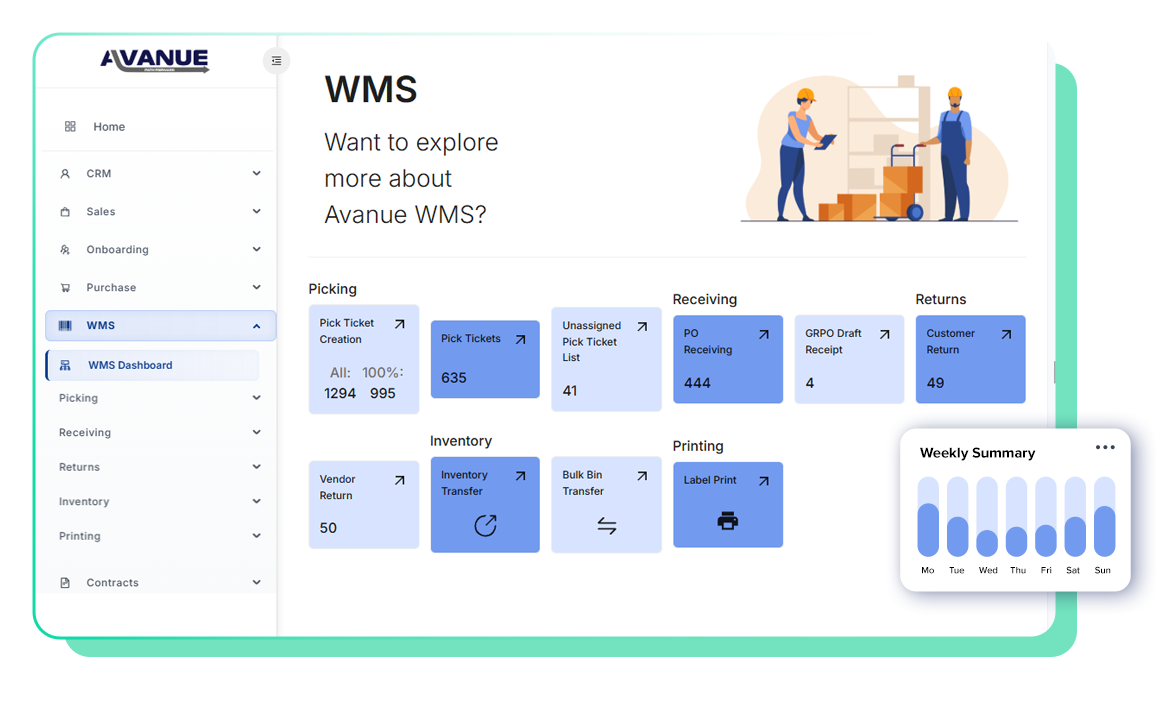Collapse the WMS section chevron

pos(257,326)
